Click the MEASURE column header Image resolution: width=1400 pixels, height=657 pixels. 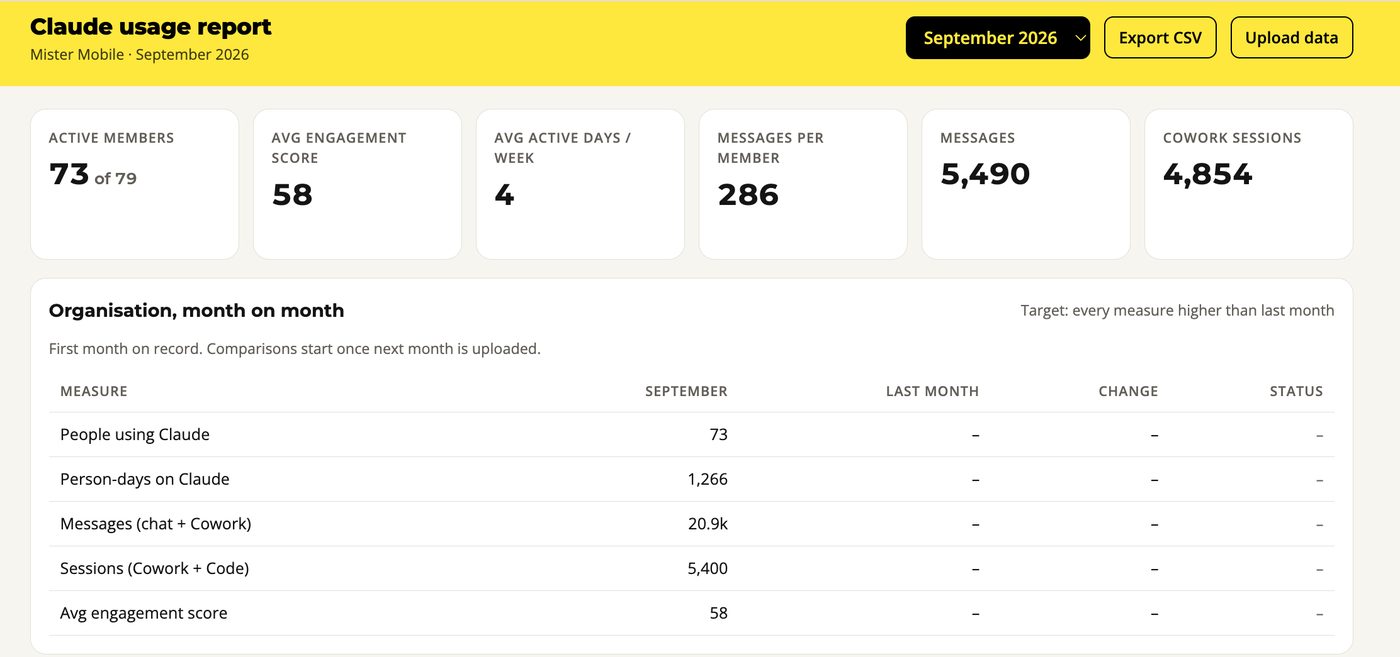pos(94,391)
